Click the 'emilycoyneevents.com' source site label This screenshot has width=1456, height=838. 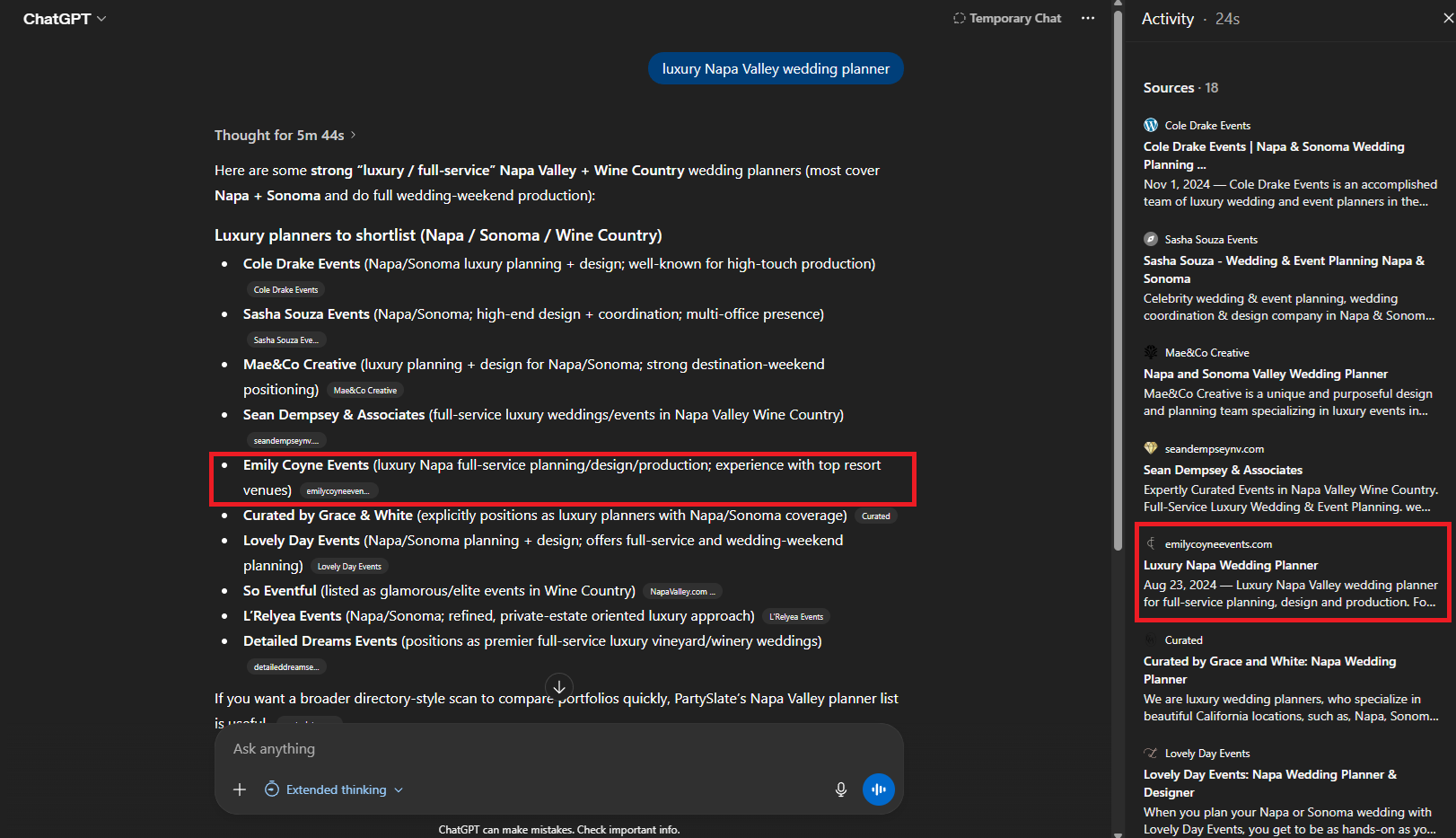click(1218, 544)
